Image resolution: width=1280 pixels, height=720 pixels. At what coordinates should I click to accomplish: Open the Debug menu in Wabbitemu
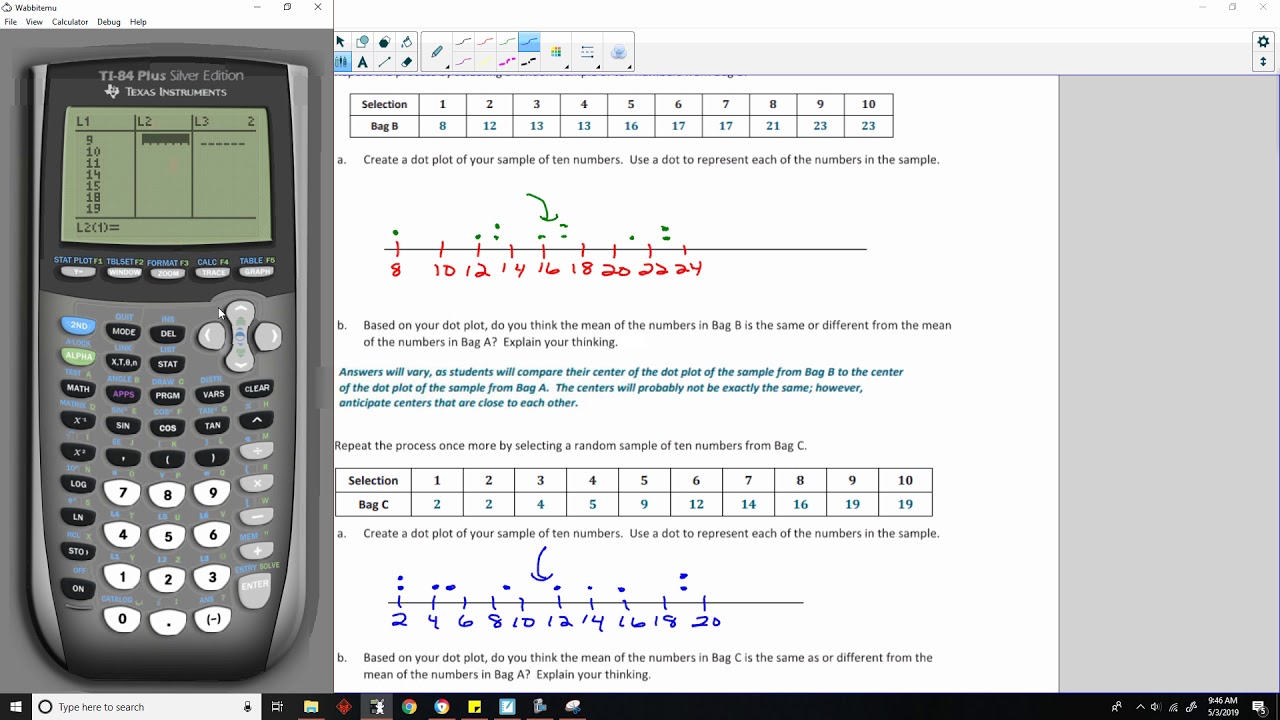click(109, 22)
